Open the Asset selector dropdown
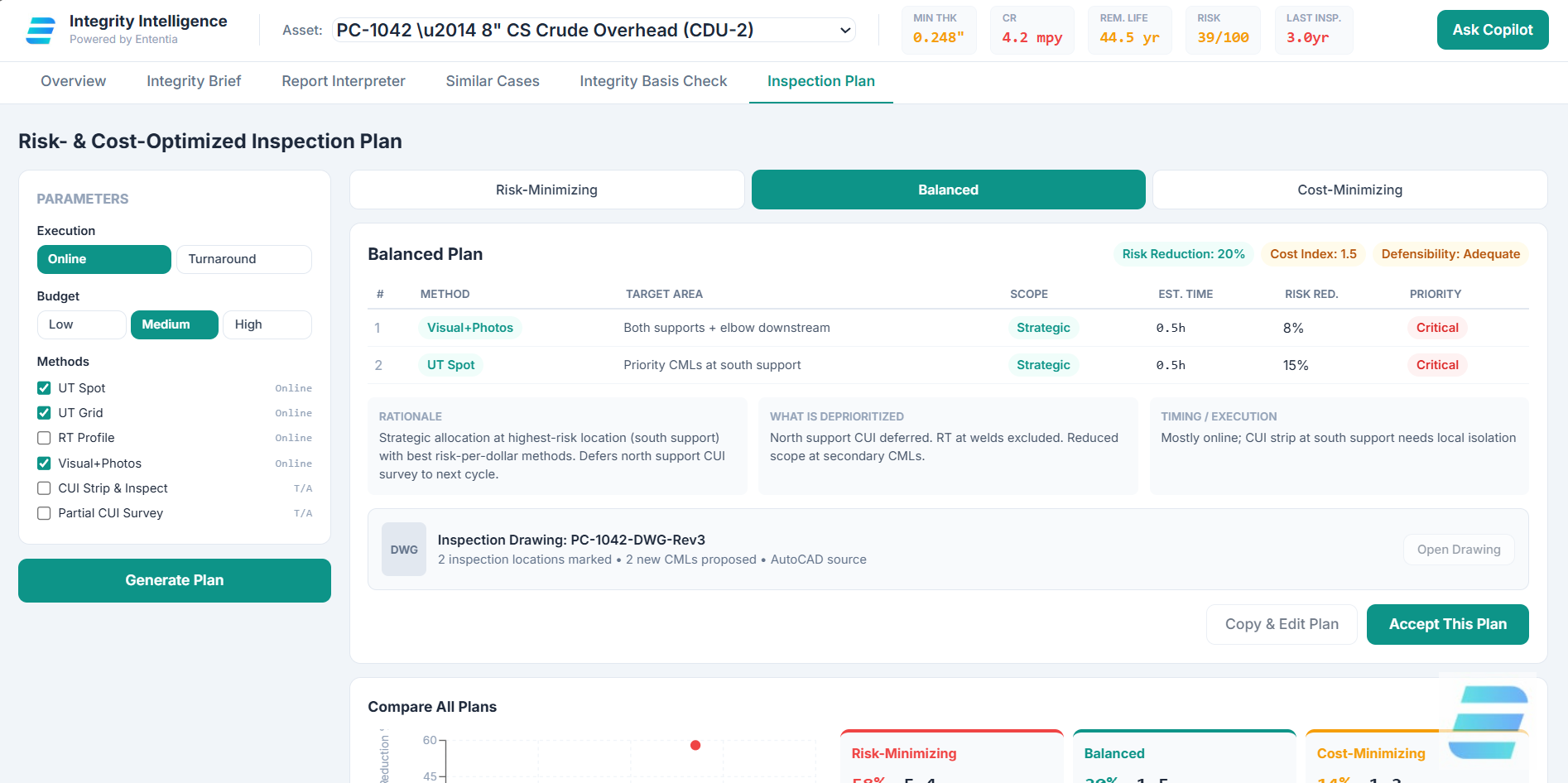 (594, 30)
